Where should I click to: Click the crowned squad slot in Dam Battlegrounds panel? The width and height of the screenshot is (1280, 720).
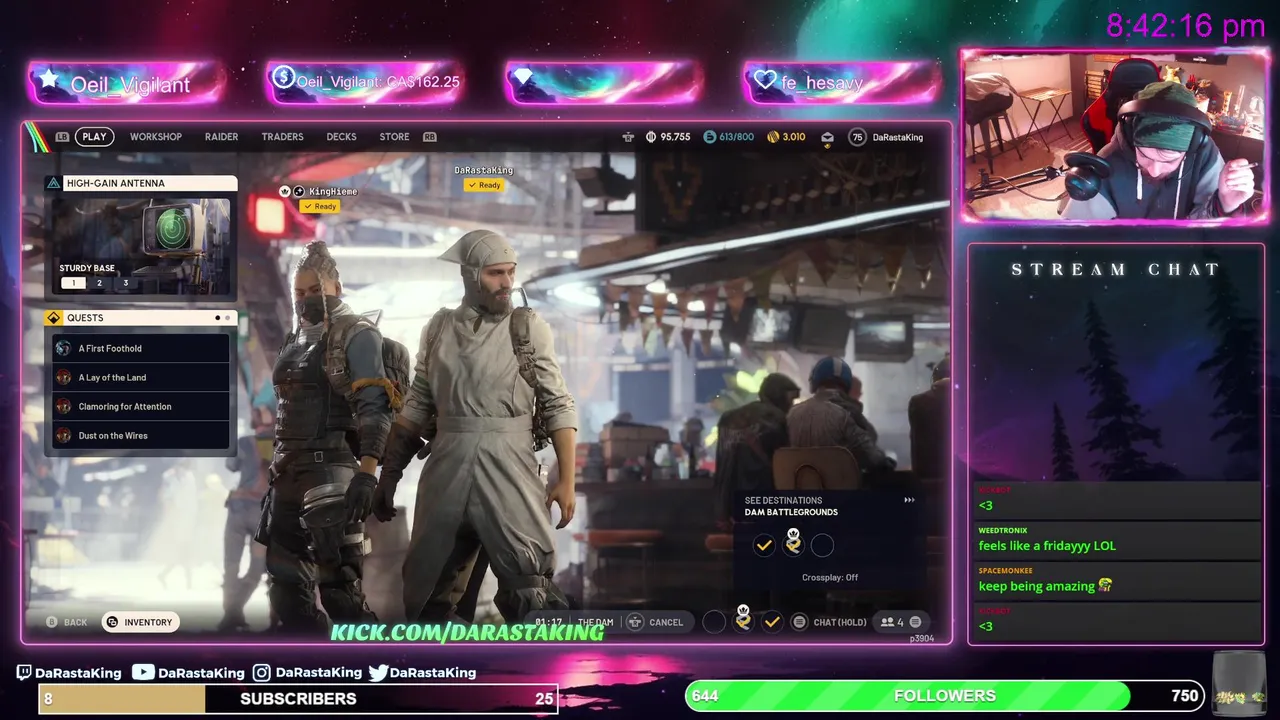click(x=793, y=543)
